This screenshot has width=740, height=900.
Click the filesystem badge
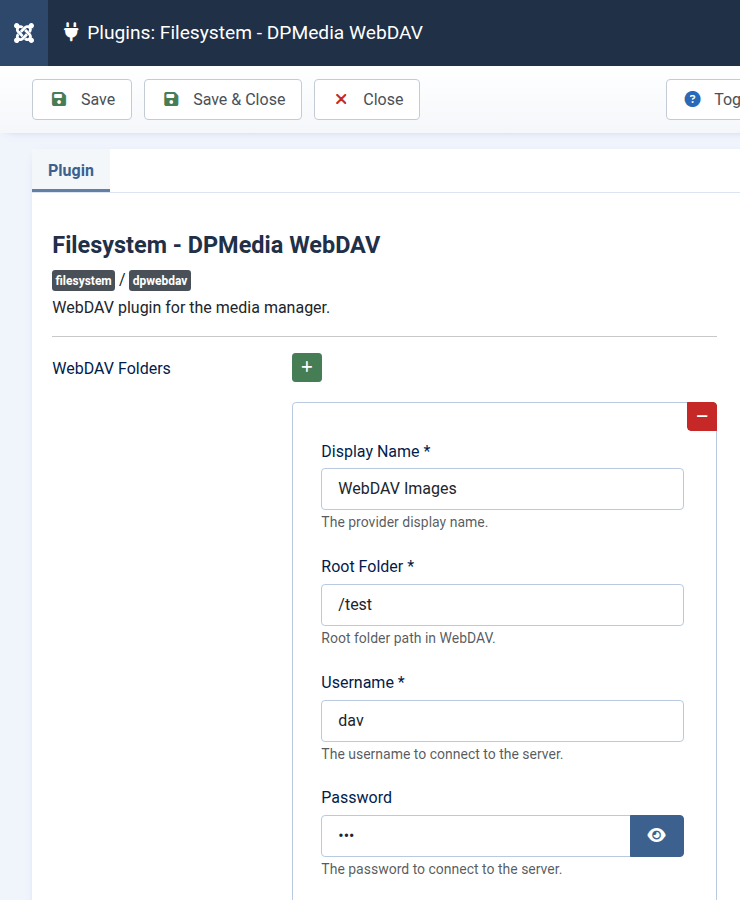tap(84, 281)
